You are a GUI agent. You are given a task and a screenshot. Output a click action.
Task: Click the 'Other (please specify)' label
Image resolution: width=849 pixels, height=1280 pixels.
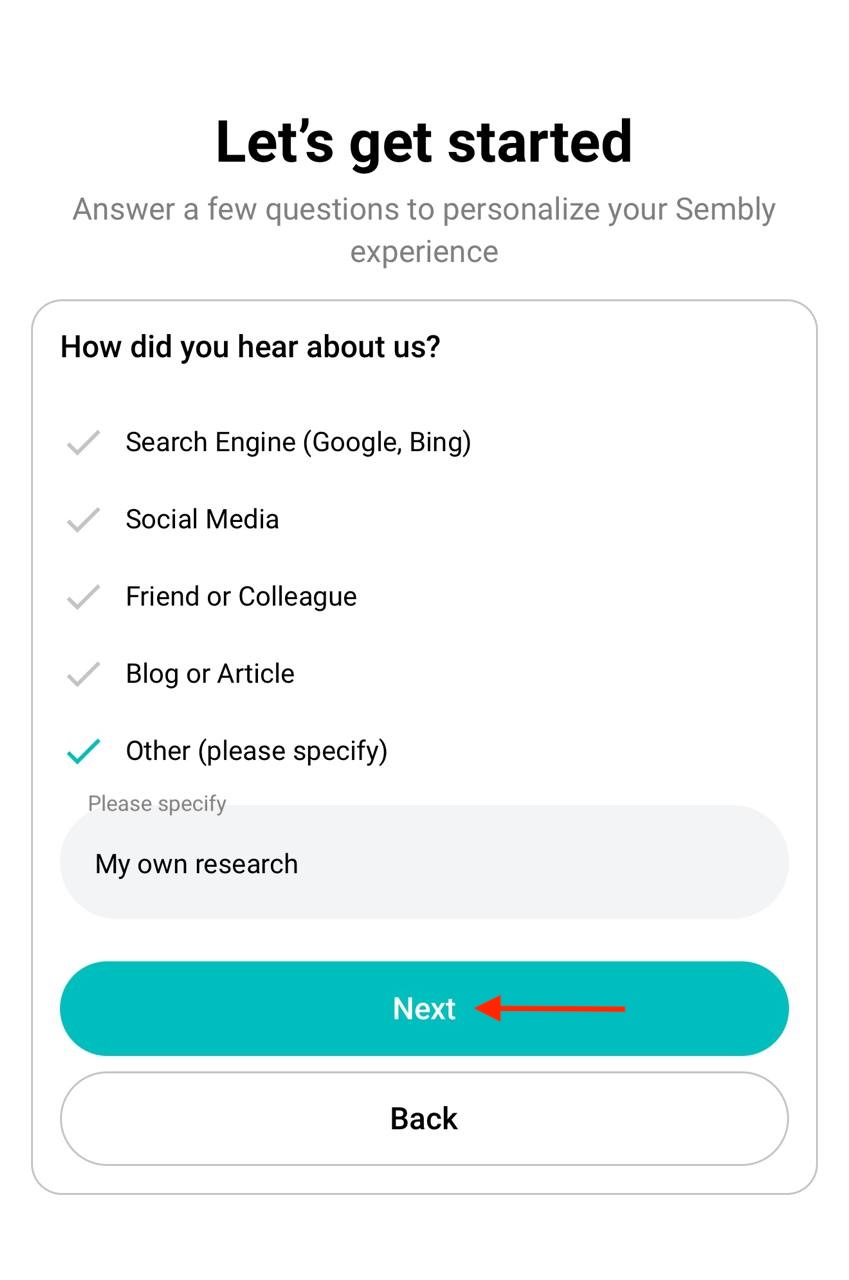pyautogui.click(x=256, y=751)
